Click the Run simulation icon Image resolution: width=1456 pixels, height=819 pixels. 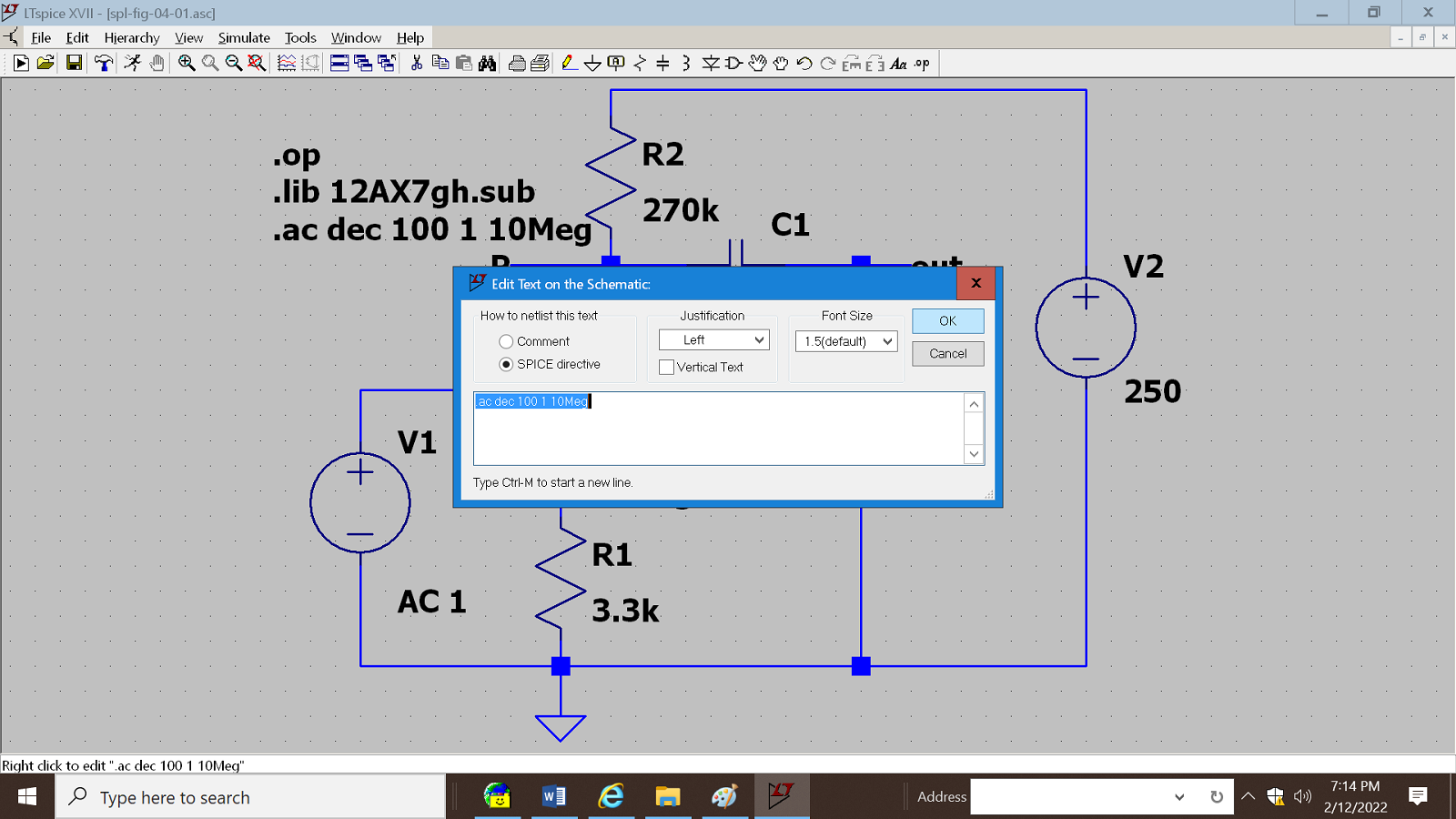click(x=21, y=63)
